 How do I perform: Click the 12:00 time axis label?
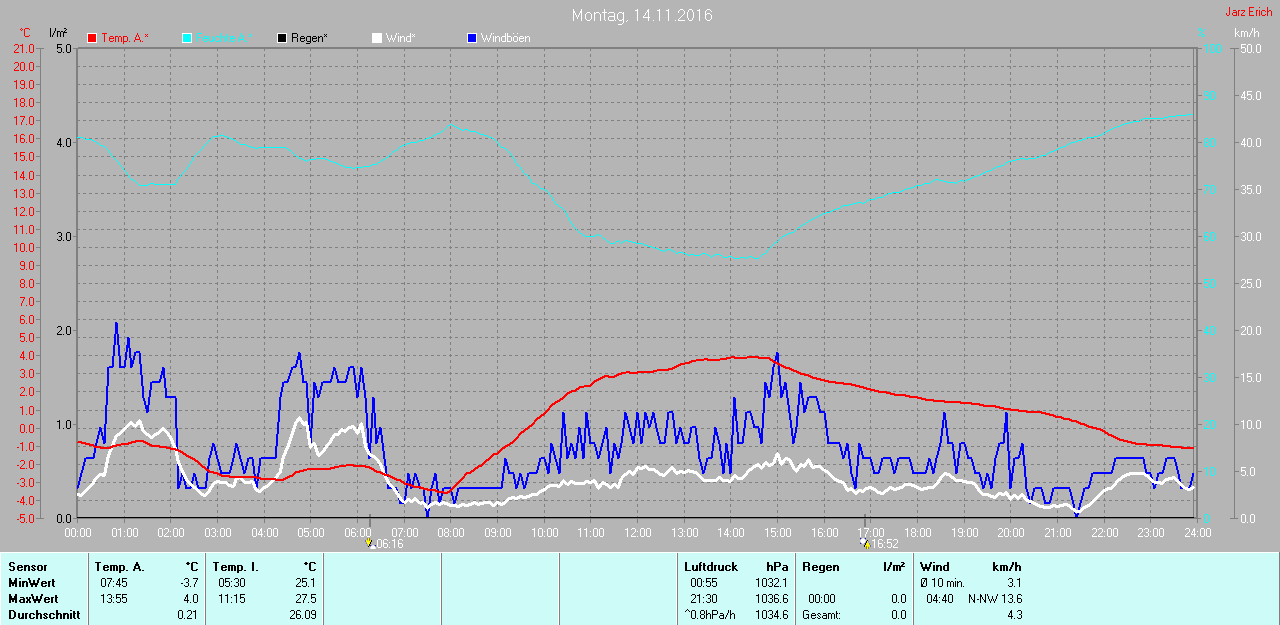pos(637,532)
